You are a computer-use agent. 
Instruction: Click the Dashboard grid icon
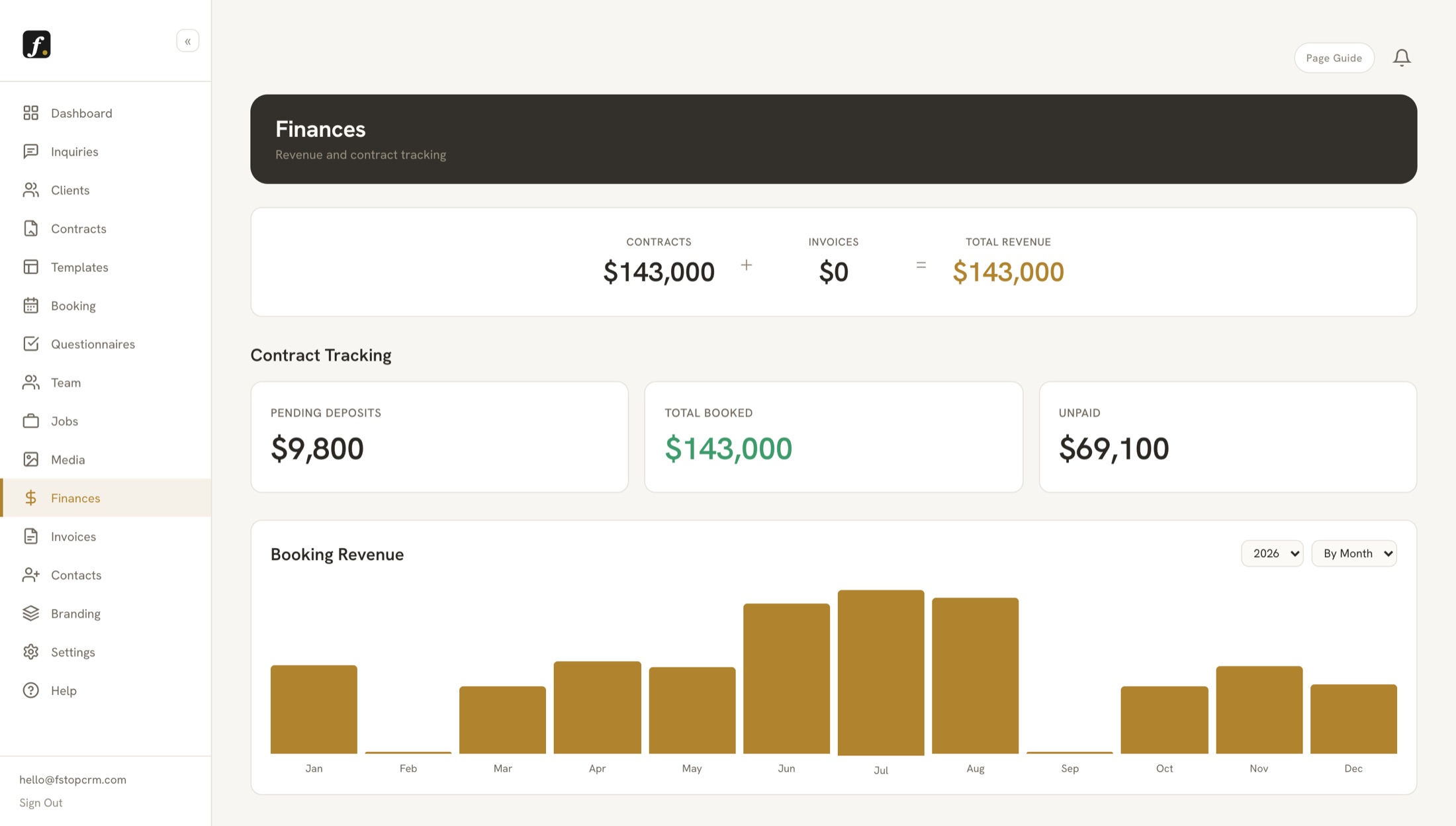point(31,113)
